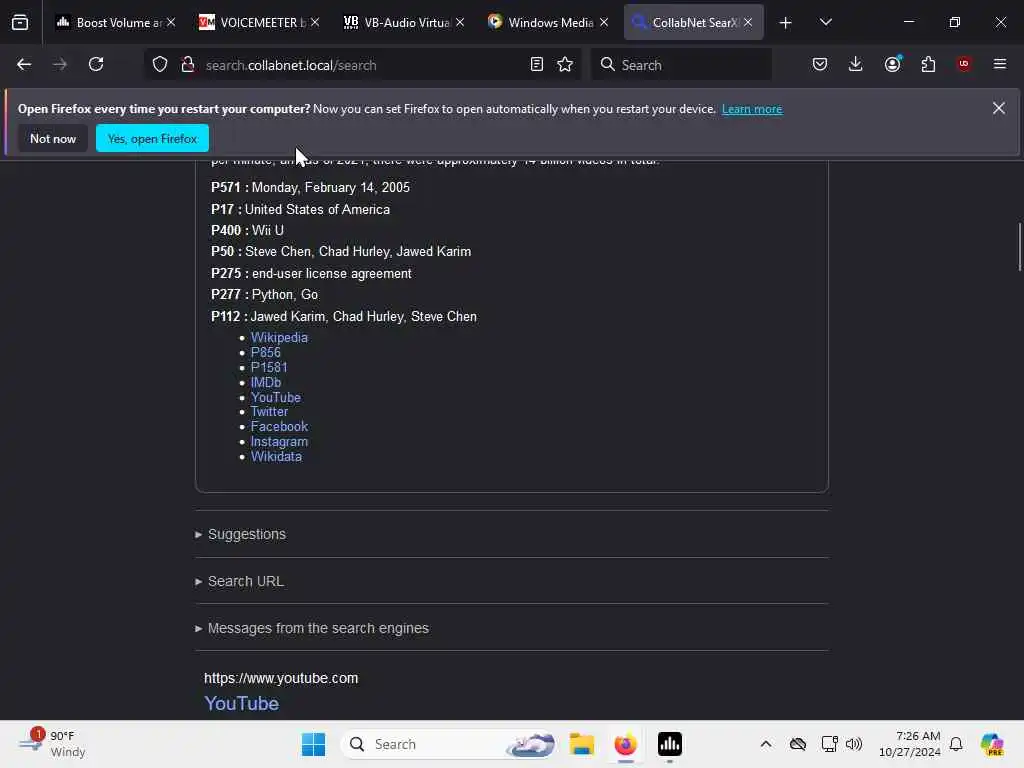The image size is (1024, 768).
Task: Open notifications bell icon
Action: click(956, 744)
